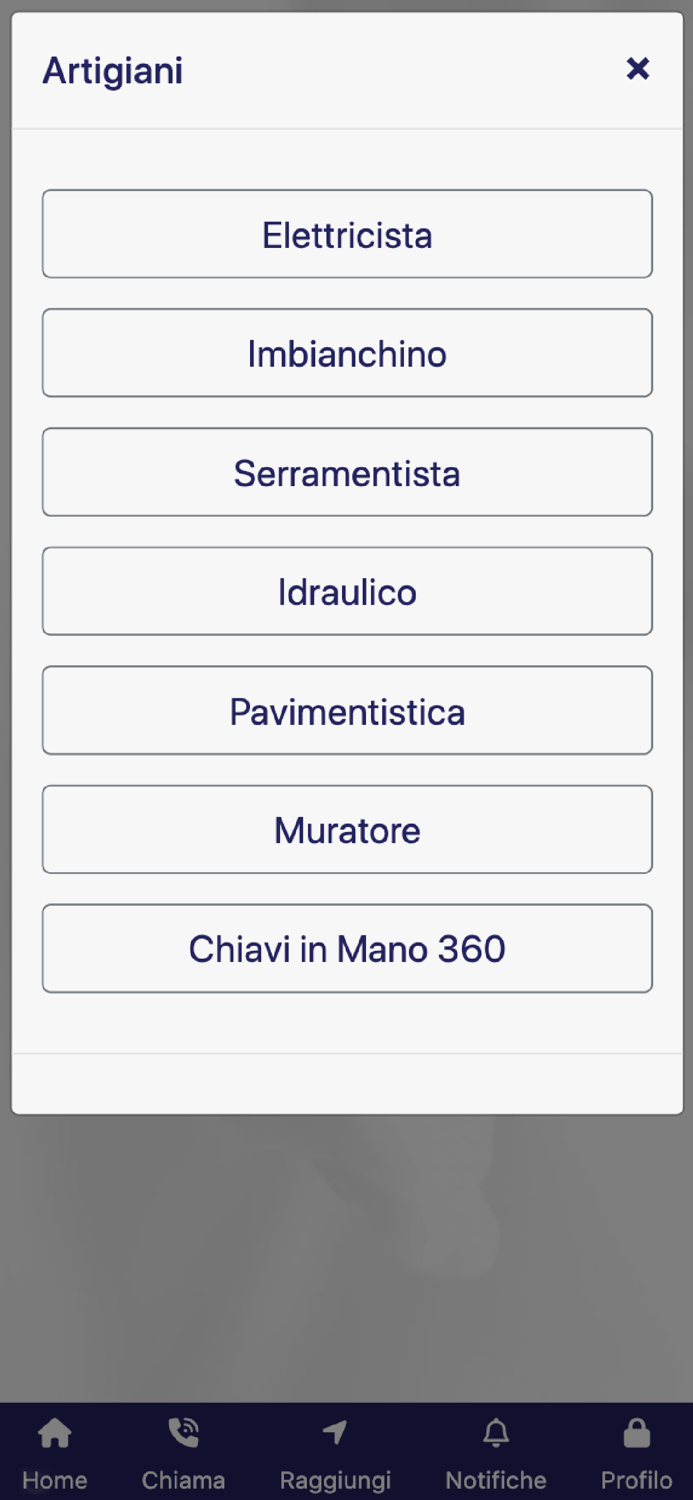This screenshot has width=693, height=1500.
Task: Select the Raggiungi navigation arrow icon
Action: coord(334,1432)
